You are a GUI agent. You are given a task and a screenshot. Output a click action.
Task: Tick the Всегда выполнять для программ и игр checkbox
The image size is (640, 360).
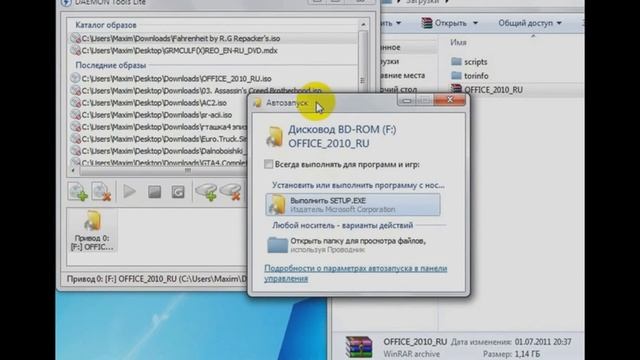(268, 164)
